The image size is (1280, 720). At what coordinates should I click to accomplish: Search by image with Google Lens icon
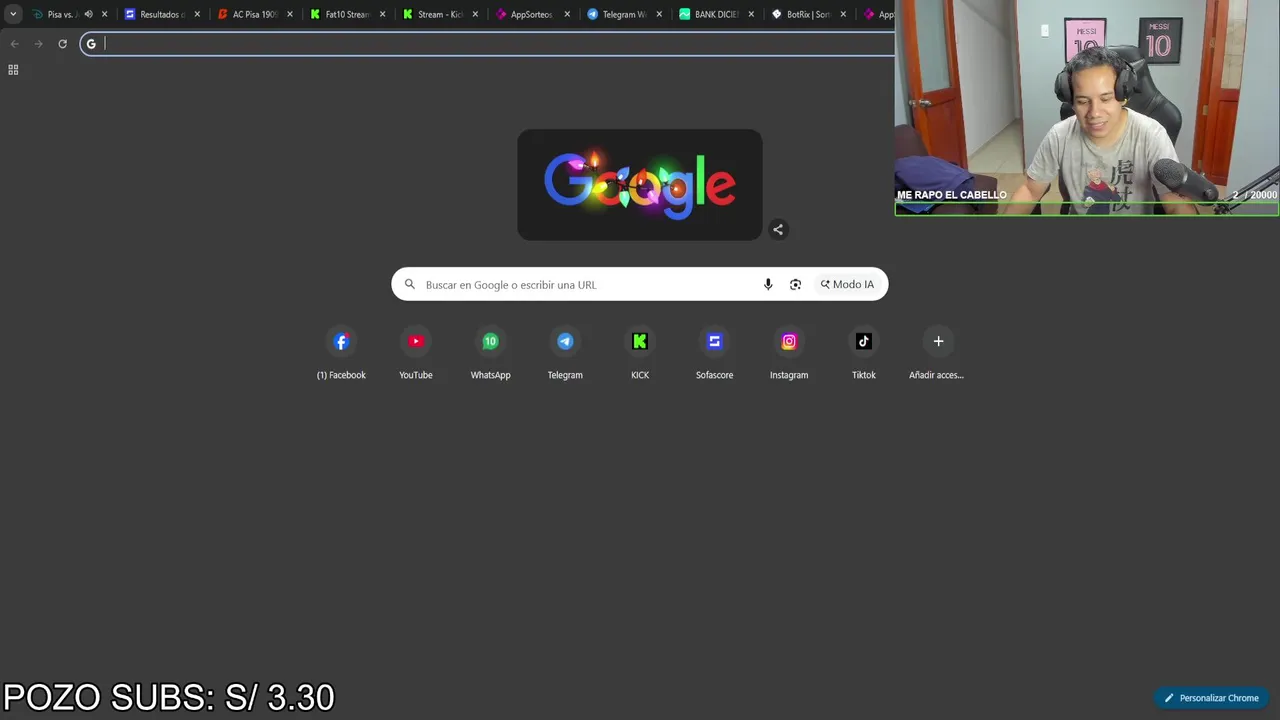[x=795, y=284]
